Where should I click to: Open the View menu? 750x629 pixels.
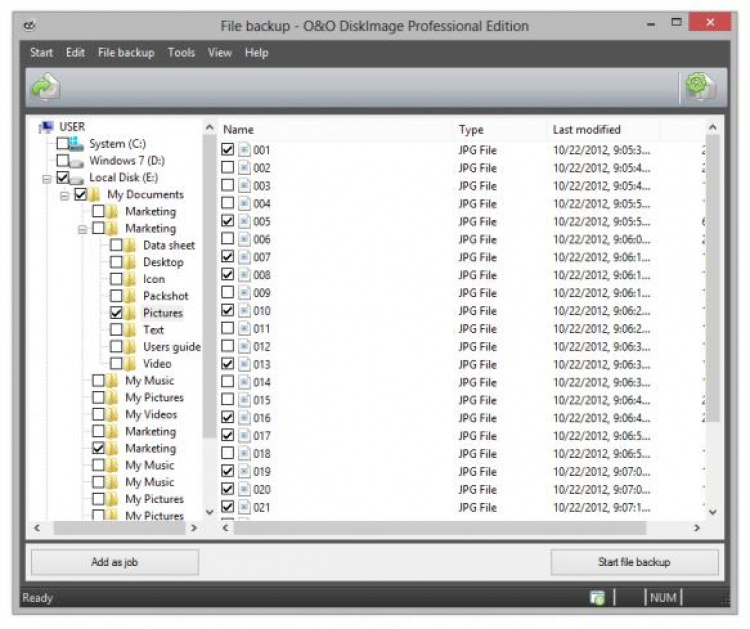[x=220, y=53]
